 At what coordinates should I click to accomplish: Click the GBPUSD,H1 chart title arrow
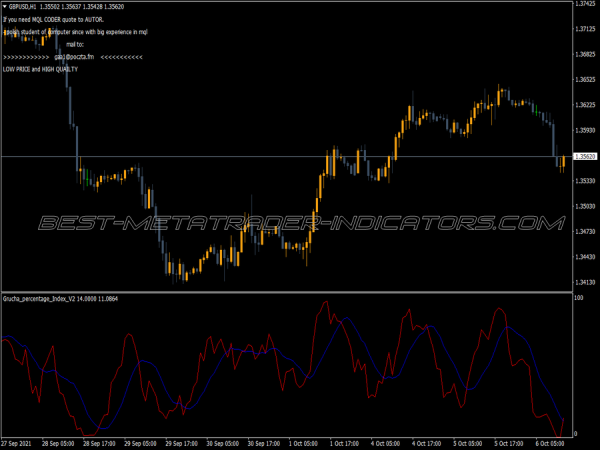click(x=5, y=7)
